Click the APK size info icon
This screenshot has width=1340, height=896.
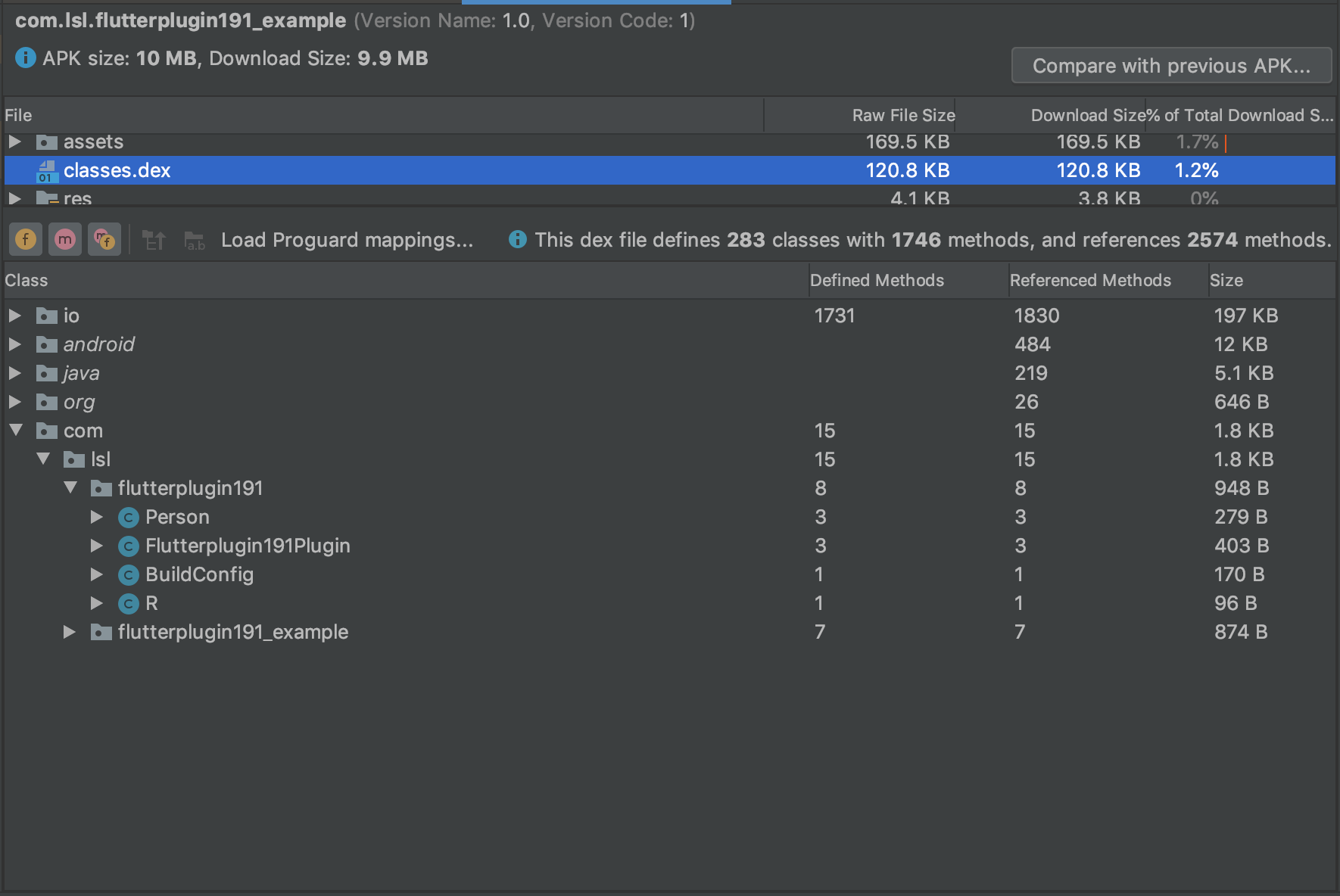click(x=25, y=58)
